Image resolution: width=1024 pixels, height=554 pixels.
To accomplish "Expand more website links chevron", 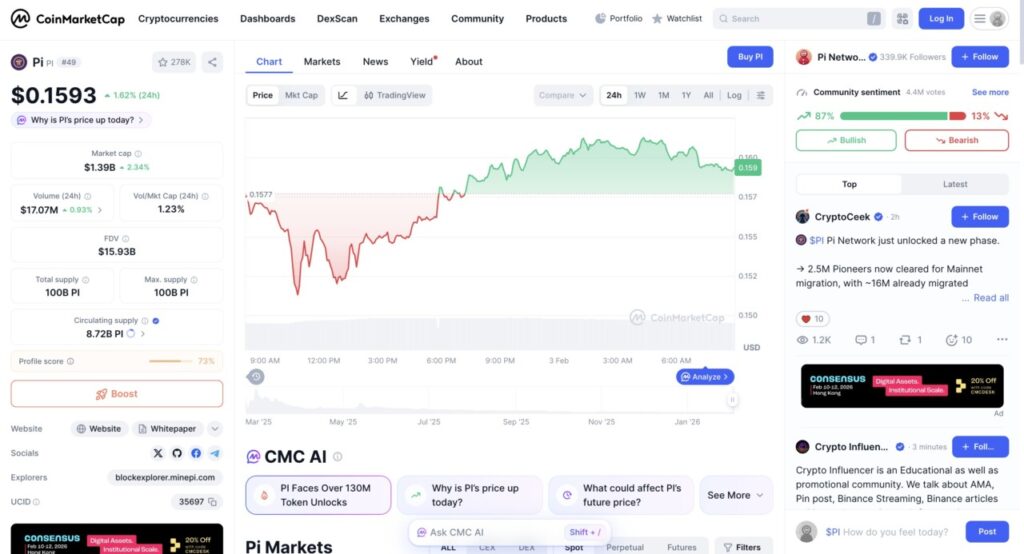I will click(x=214, y=429).
